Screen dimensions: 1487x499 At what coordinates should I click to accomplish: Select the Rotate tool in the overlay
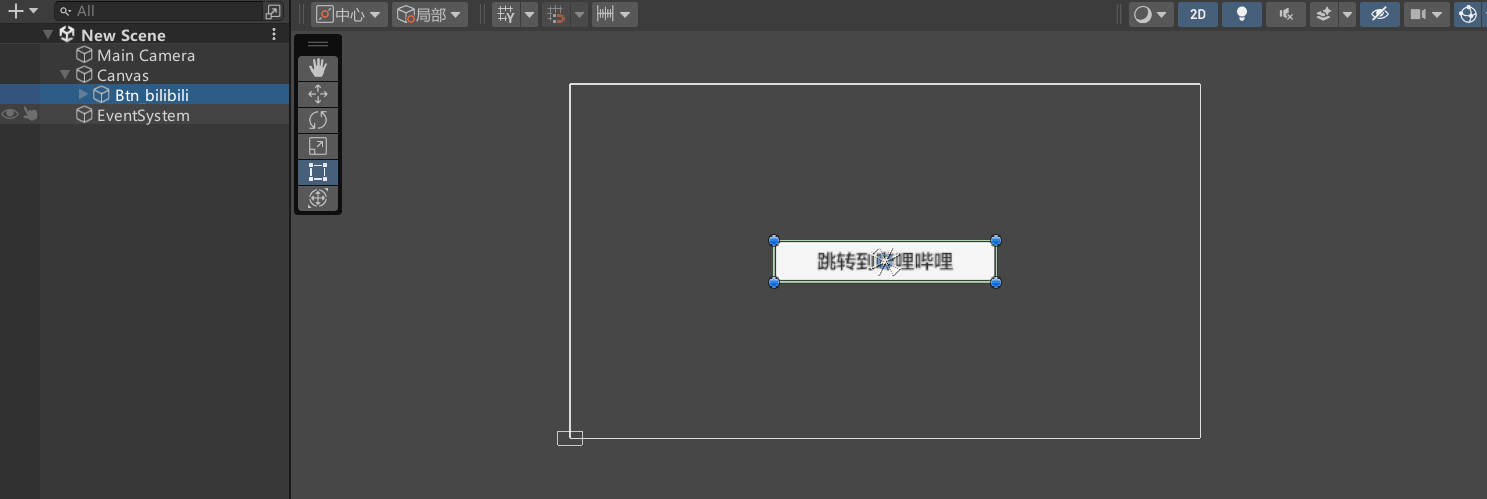[x=318, y=120]
